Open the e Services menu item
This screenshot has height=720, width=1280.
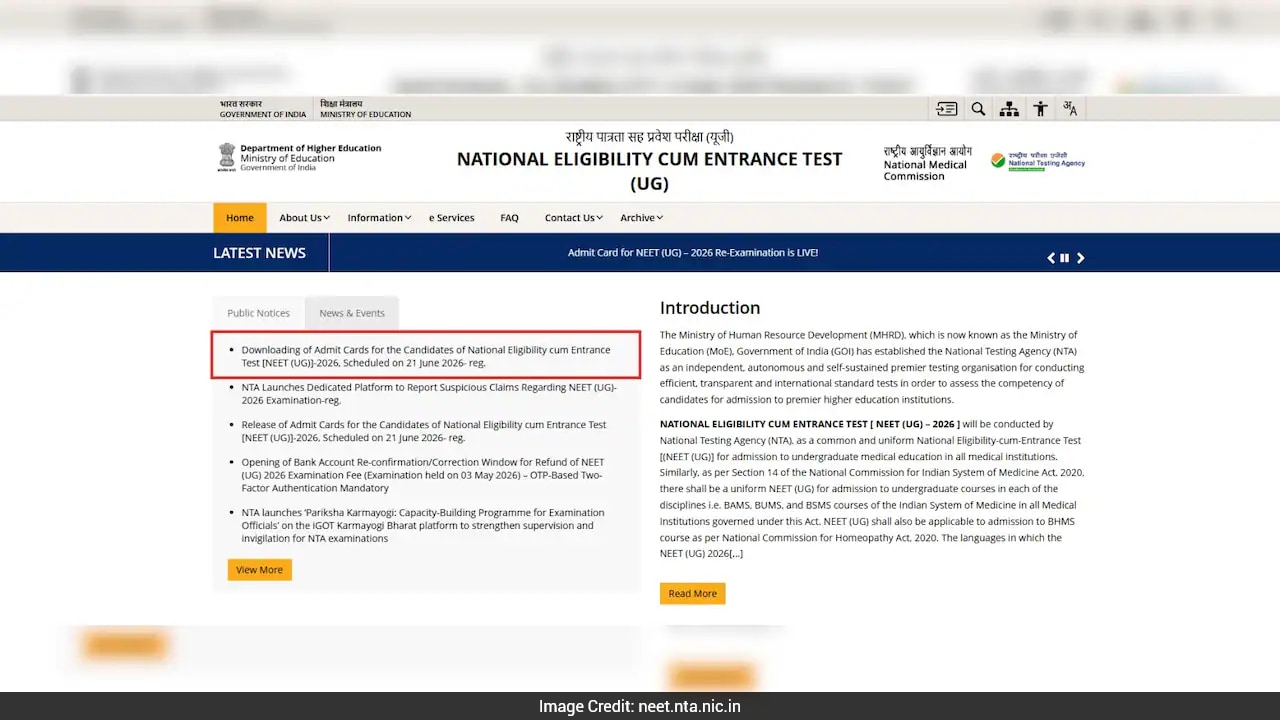tap(452, 218)
